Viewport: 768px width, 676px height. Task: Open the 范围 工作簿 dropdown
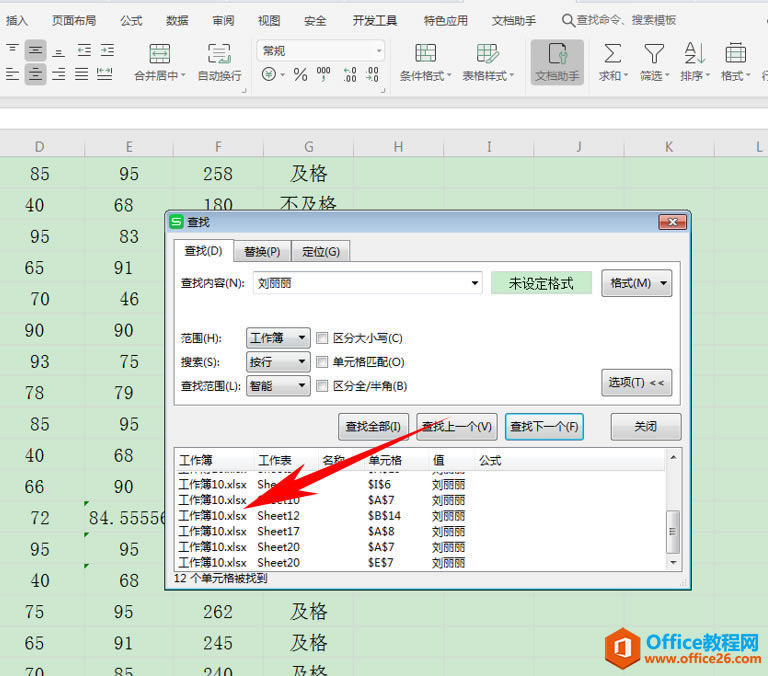click(x=278, y=338)
